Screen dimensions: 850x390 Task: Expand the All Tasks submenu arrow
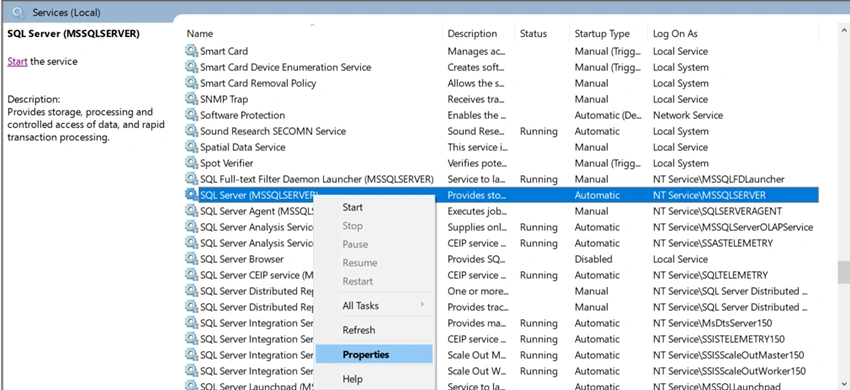422,305
